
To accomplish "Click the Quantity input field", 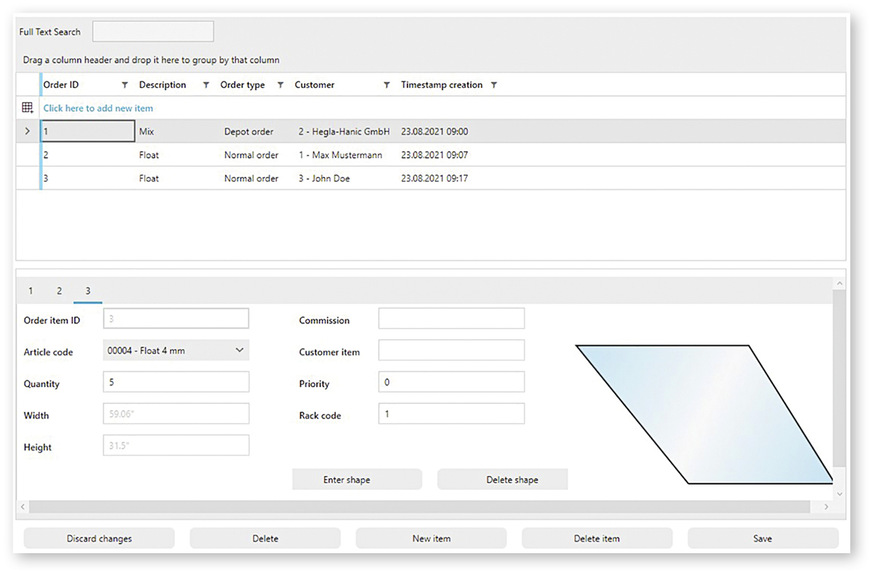I will pos(176,382).
